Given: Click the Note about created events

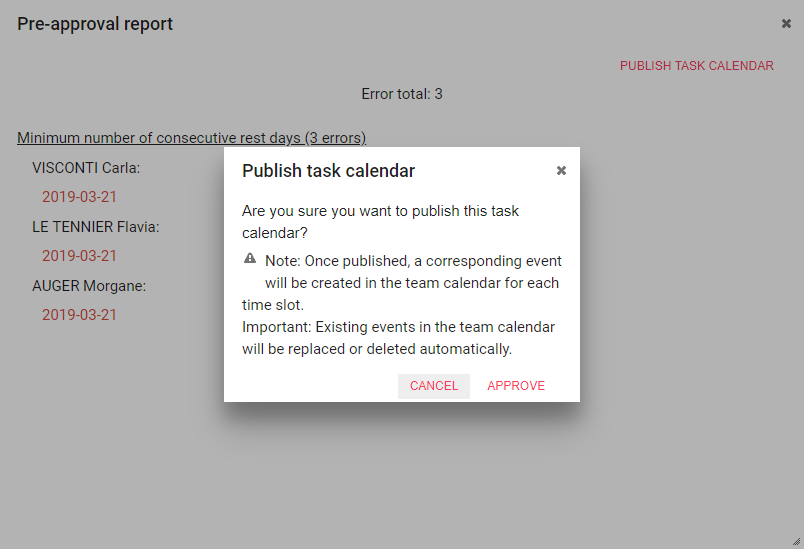Looking at the screenshot, I should point(402,283).
